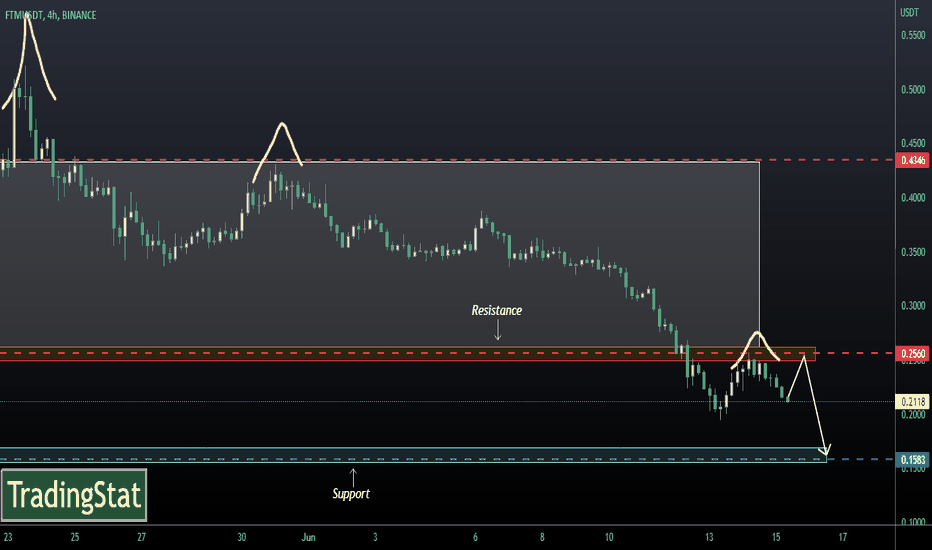
Task: Click the 23 date on time axis
Action: pyautogui.click(x=8, y=538)
